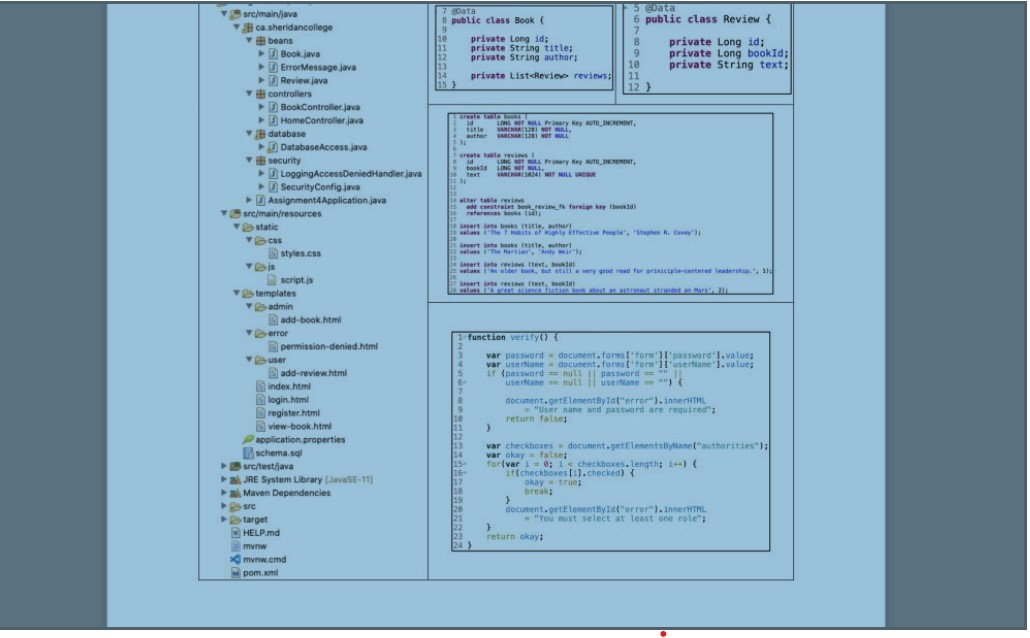Click the file icon beside schema.sql
This screenshot has width=1030, height=638.
pyautogui.click(x=247, y=452)
